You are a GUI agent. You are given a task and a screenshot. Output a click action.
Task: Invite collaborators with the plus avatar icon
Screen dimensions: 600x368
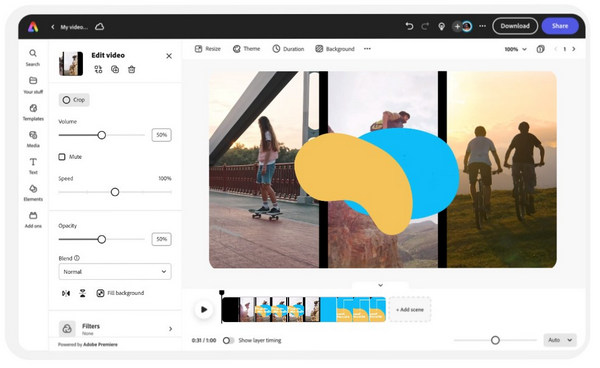(x=457, y=26)
